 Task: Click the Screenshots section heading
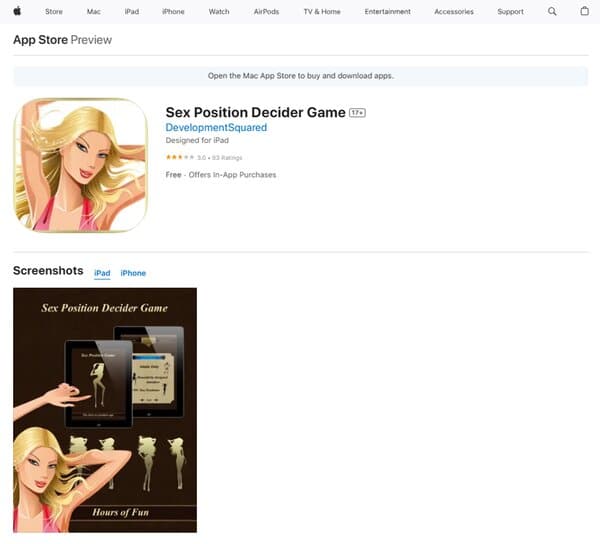tap(48, 270)
